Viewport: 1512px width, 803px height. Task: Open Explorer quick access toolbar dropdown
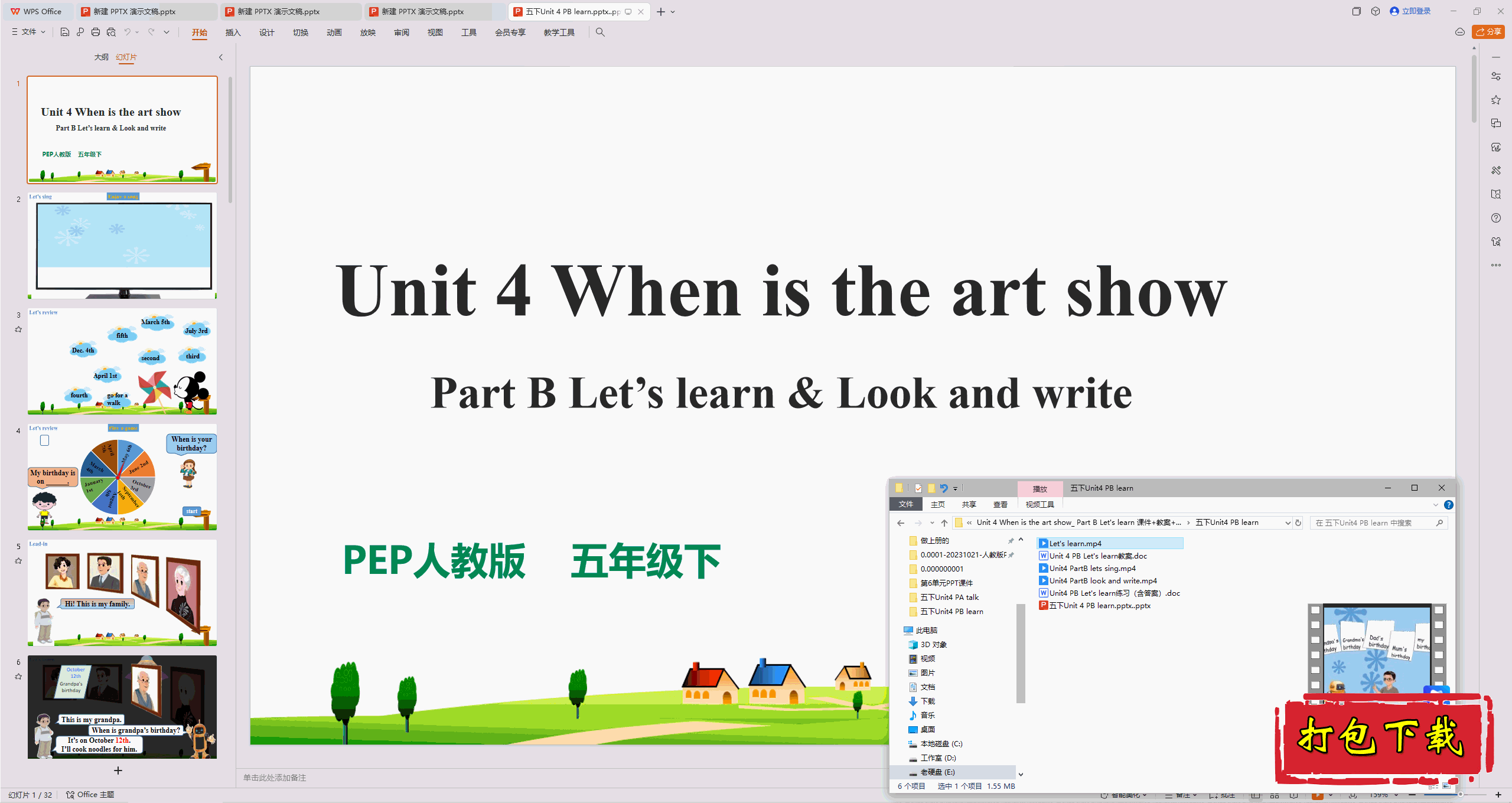955,489
